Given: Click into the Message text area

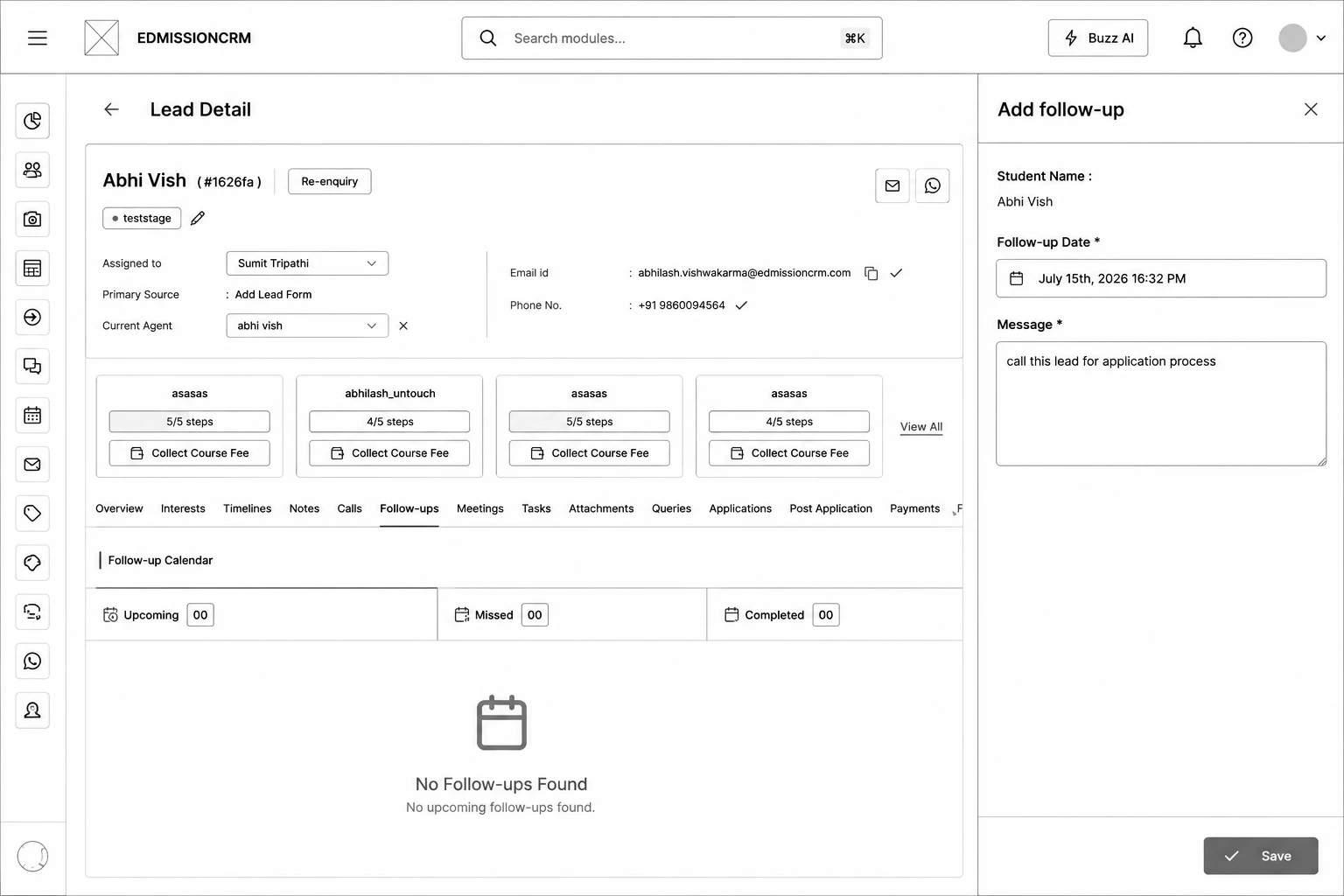Looking at the screenshot, I should (x=1161, y=403).
